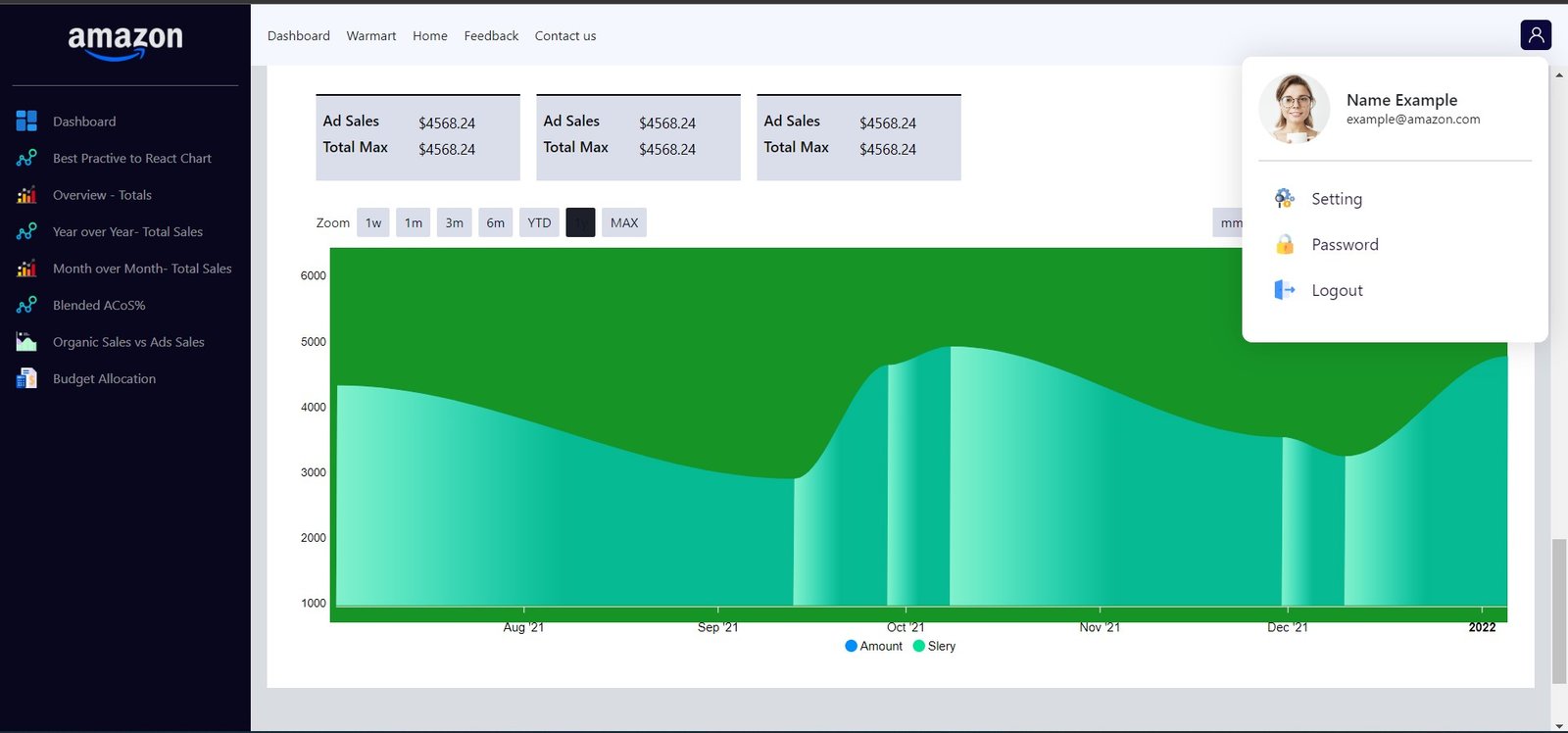
Task: Click the Organic Sales vs Ads Sales icon
Action: pyautogui.click(x=26, y=342)
